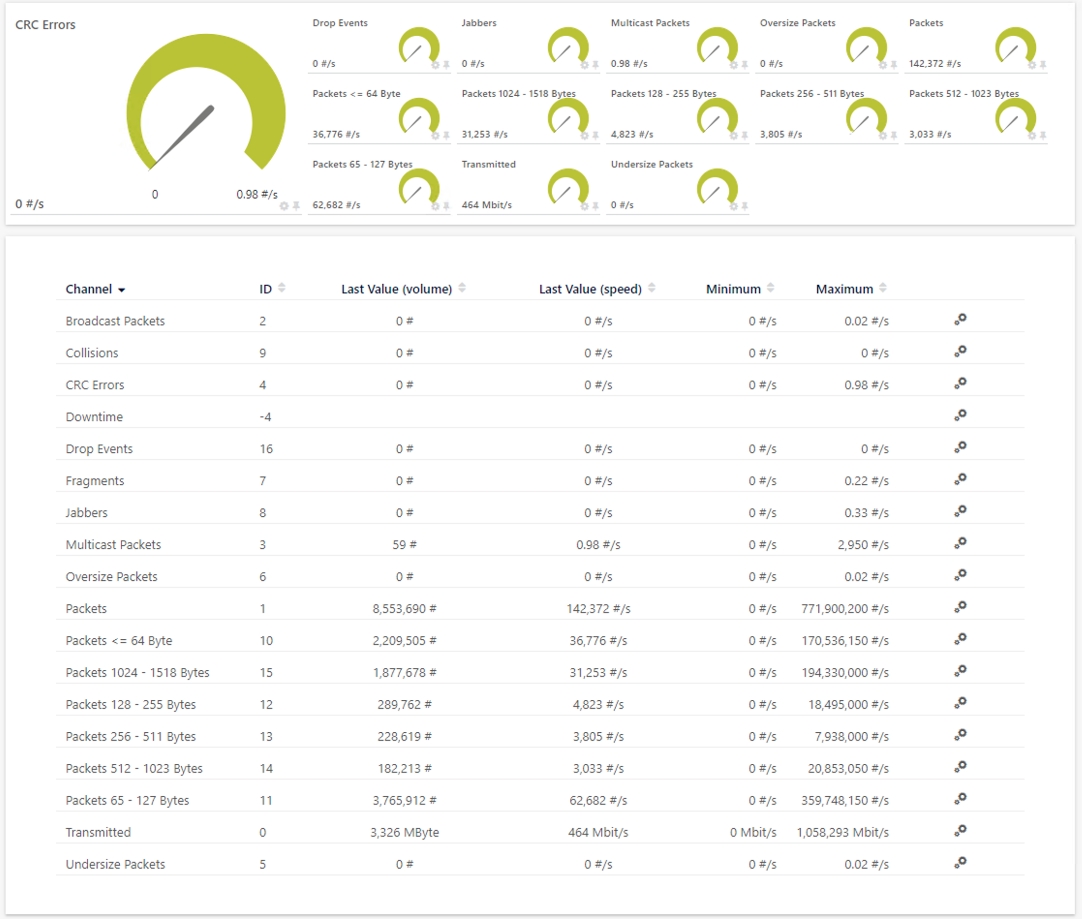Screen dimensions: 1082x919
Task: Select the 3,326 MByte value
Action: [404, 832]
